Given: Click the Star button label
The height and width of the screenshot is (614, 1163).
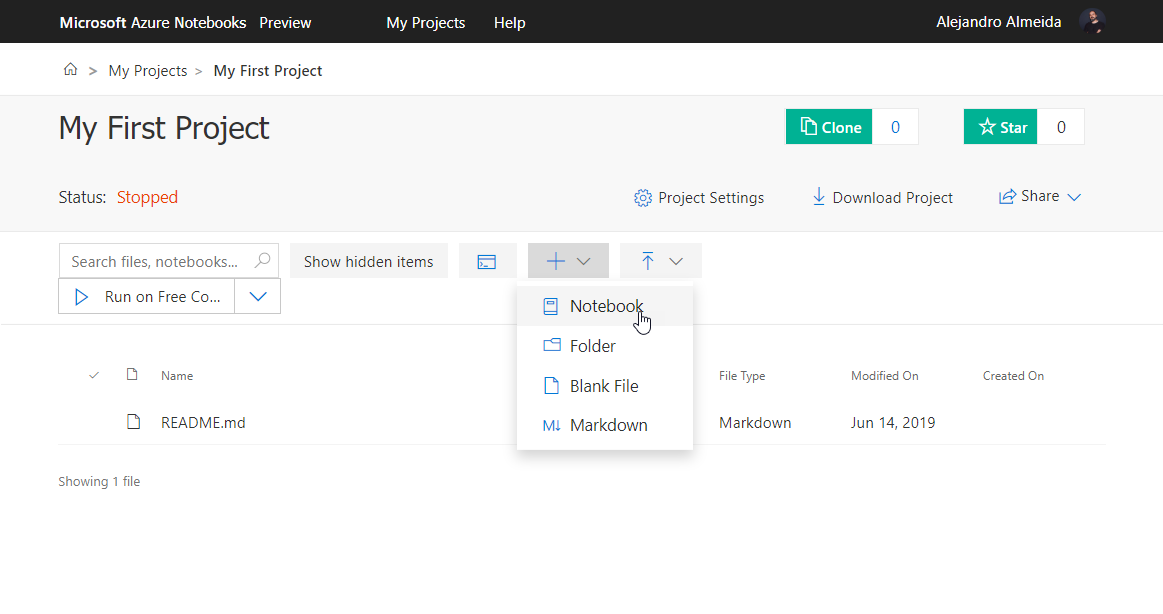Looking at the screenshot, I should click(x=1013, y=128).
